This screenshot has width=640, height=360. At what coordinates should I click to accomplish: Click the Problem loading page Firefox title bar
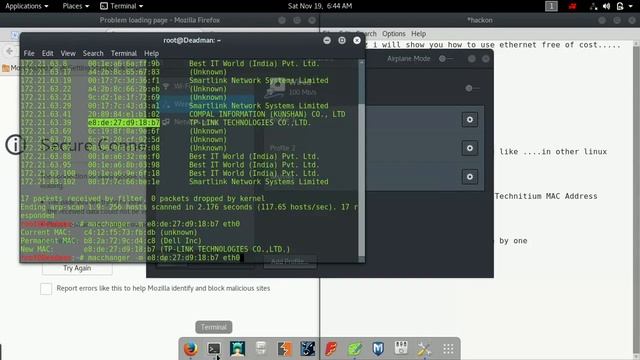click(x=160, y=20)
